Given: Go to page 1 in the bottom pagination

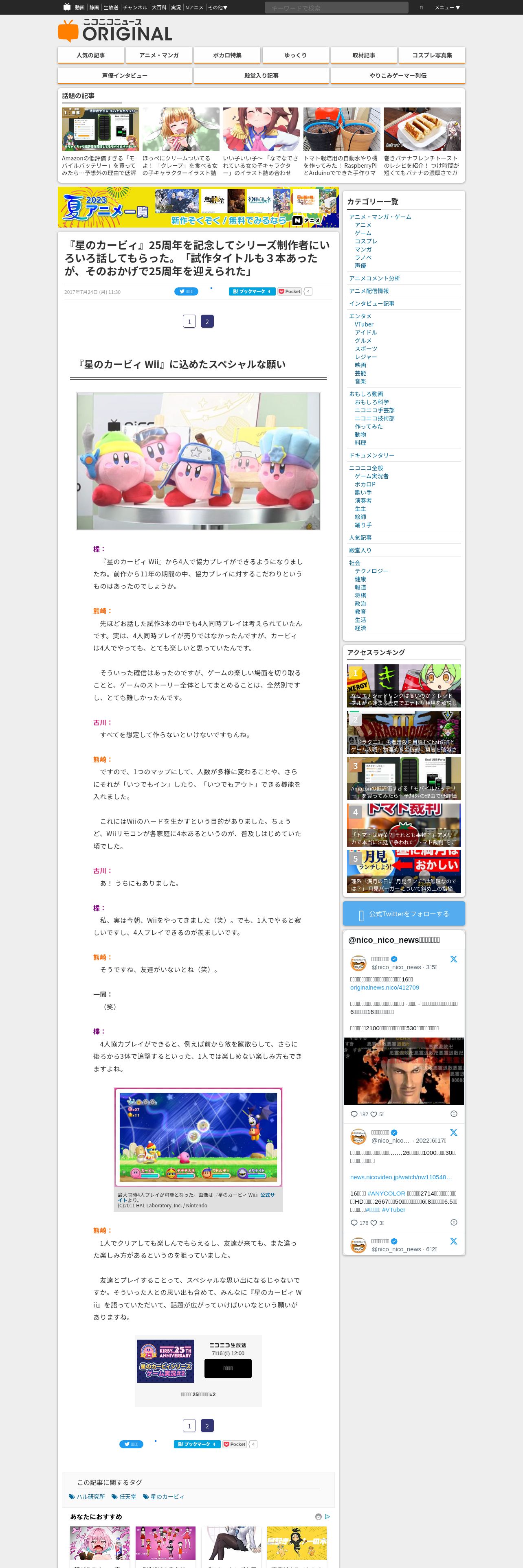Looking at the screenshot, I should click(x=189, y=1426).
